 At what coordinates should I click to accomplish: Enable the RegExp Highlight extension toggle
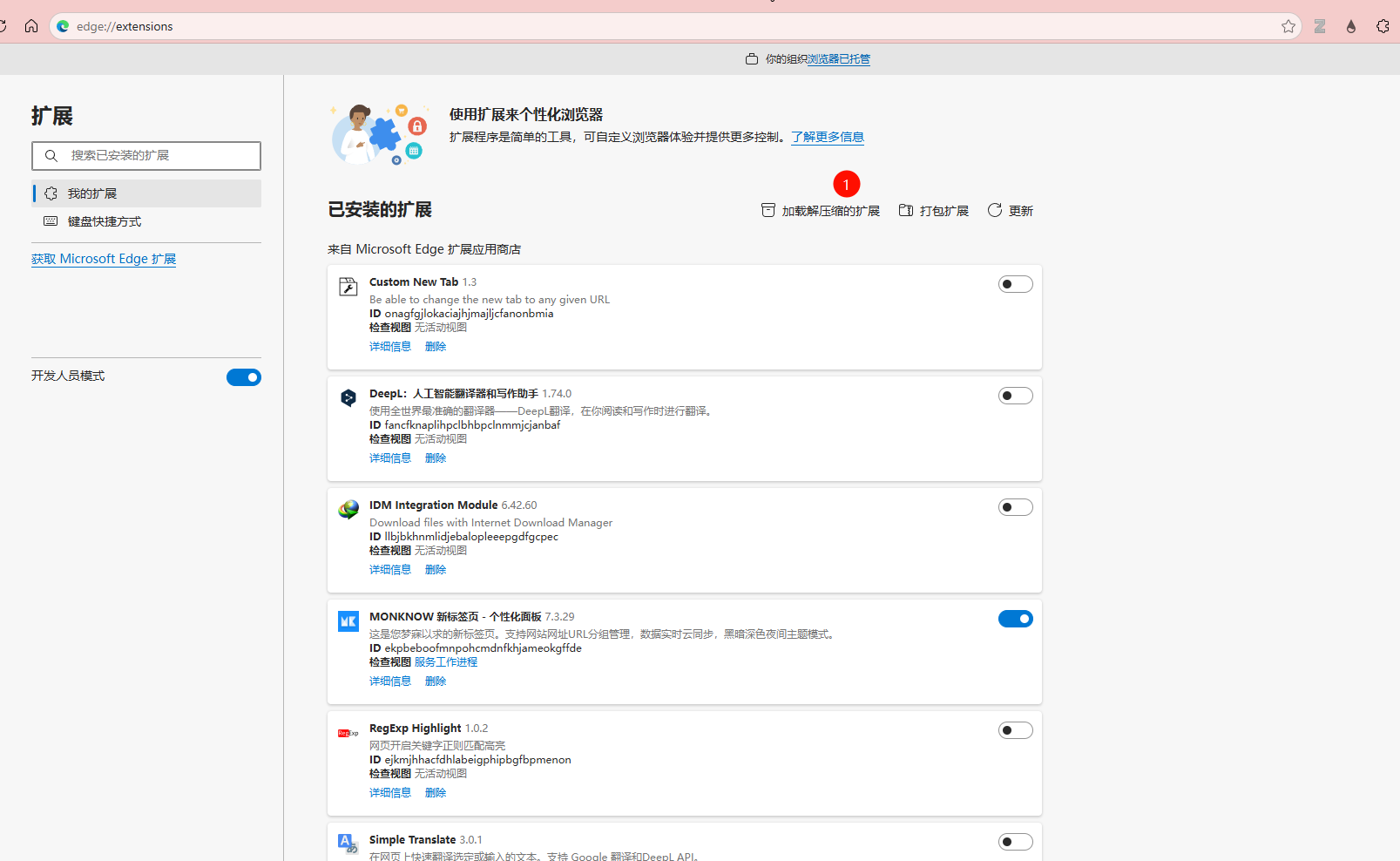[1015, 730]
